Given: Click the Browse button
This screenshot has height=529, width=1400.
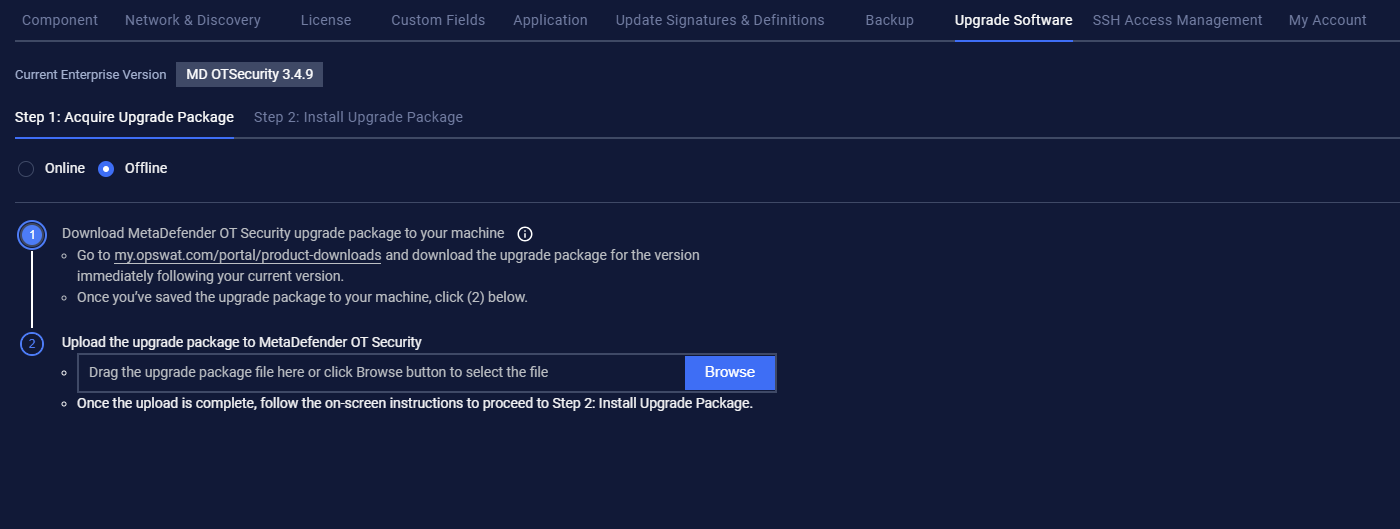Looking at the screenshot, I should tap(730, 372).
